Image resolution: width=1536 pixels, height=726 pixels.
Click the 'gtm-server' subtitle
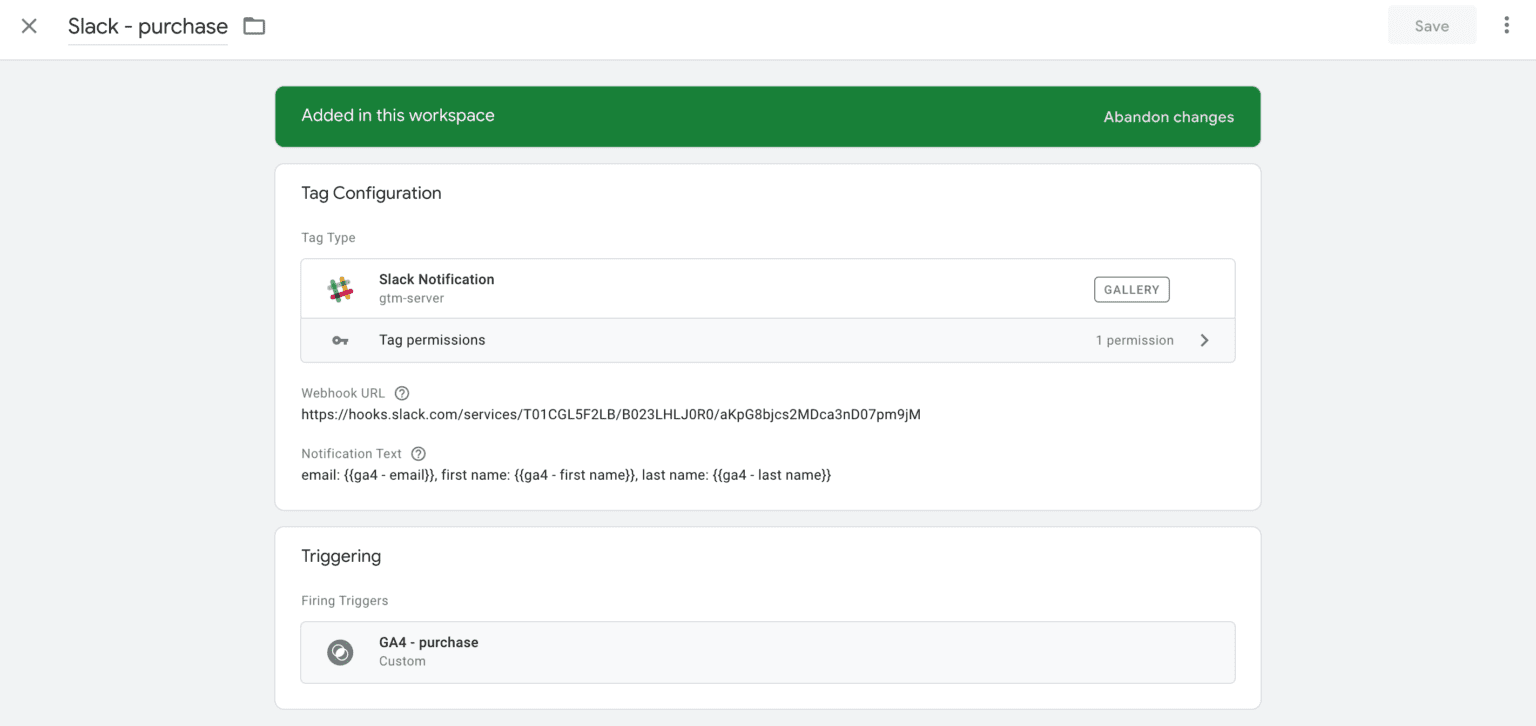[x=411, y=298]
